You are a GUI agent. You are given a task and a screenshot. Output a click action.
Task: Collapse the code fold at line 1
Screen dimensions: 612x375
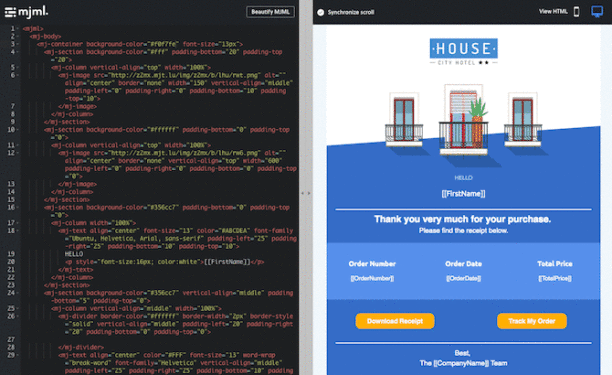click(18, 28)
